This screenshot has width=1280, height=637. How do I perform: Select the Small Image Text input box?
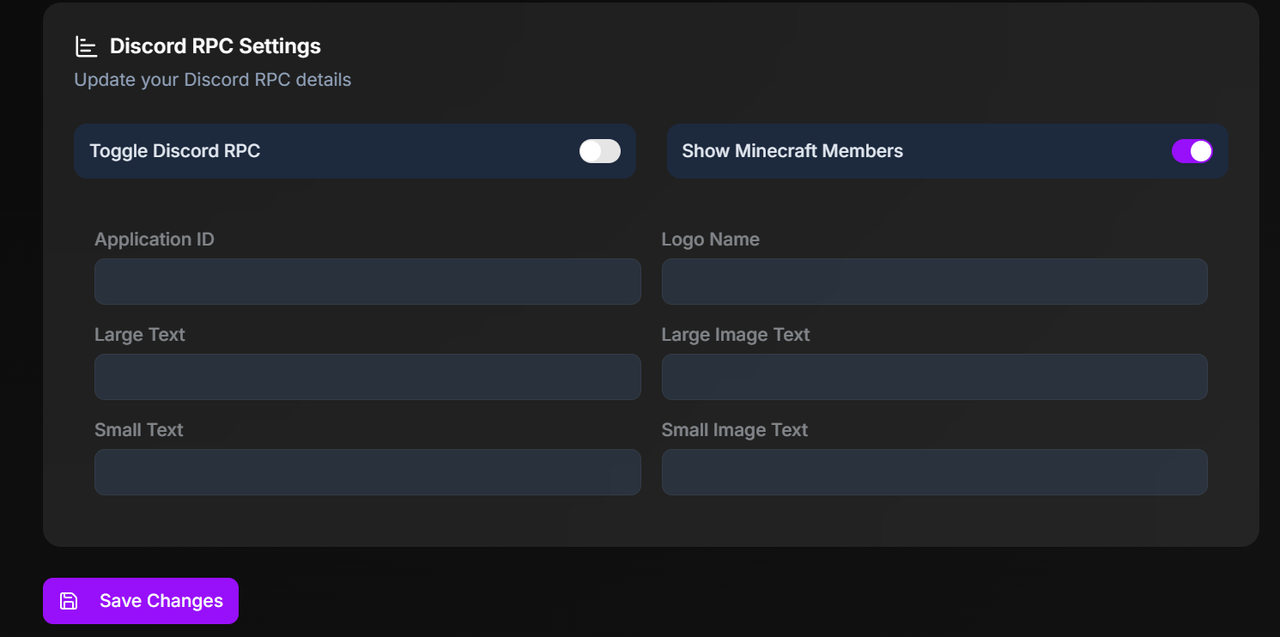[x=934, y=472]
